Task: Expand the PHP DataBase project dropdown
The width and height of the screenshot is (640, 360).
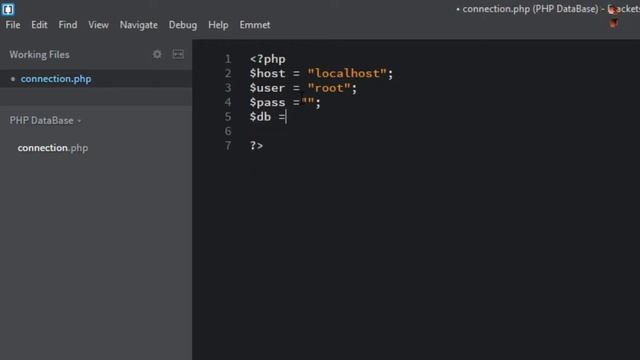Action: coord(45,121)
